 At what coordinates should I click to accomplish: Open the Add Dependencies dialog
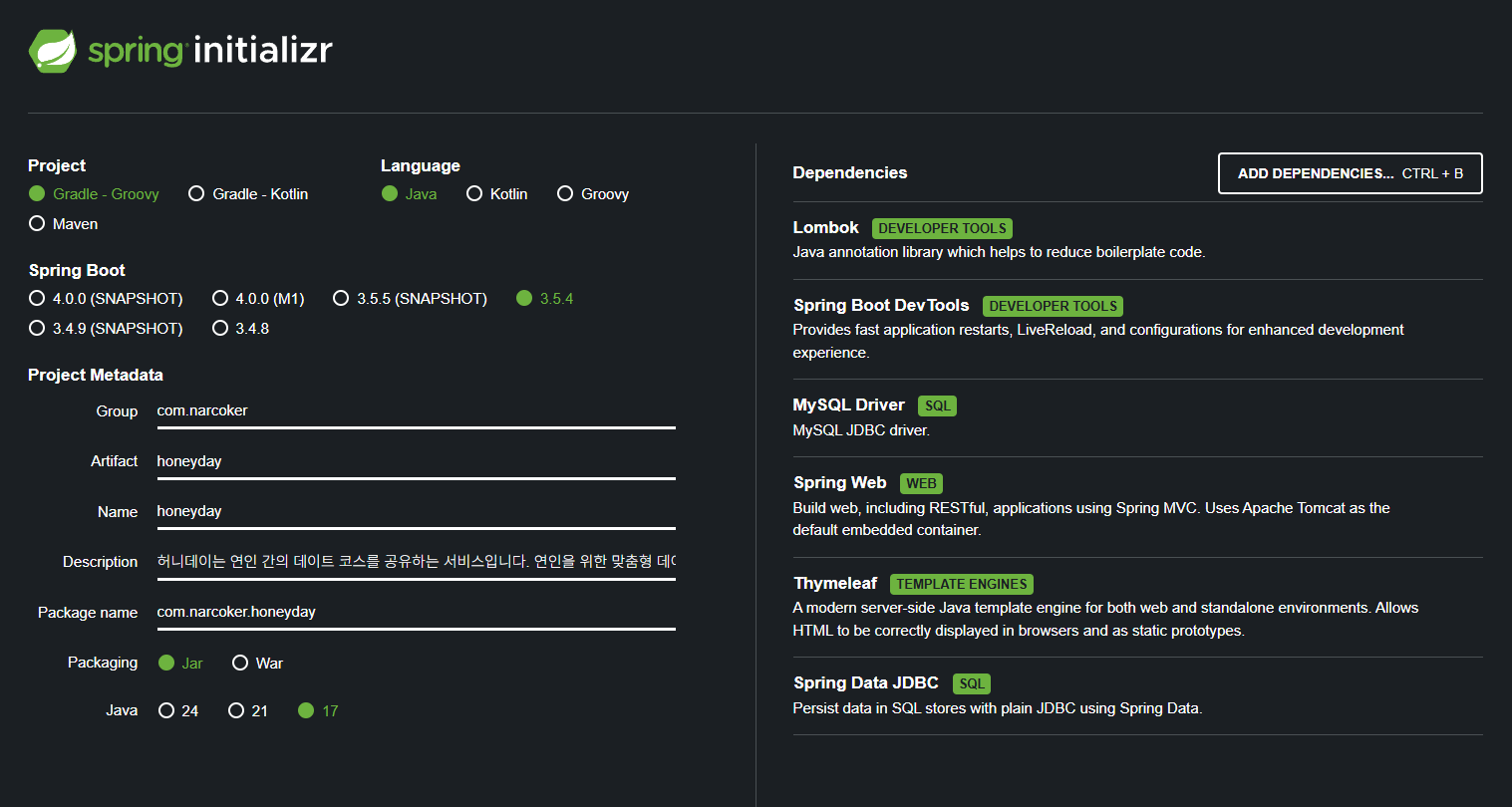click(1351, 173)
